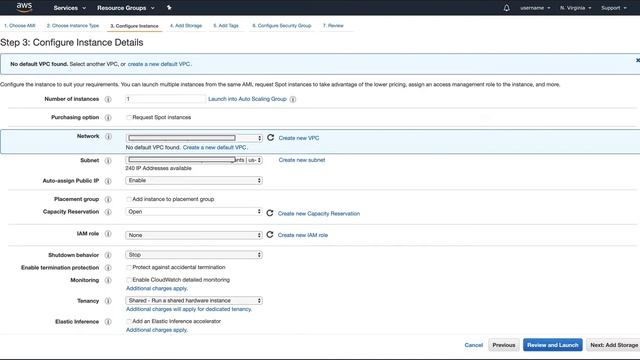
Task: Open the Subnet dropdown
Action: coord(194,160)
